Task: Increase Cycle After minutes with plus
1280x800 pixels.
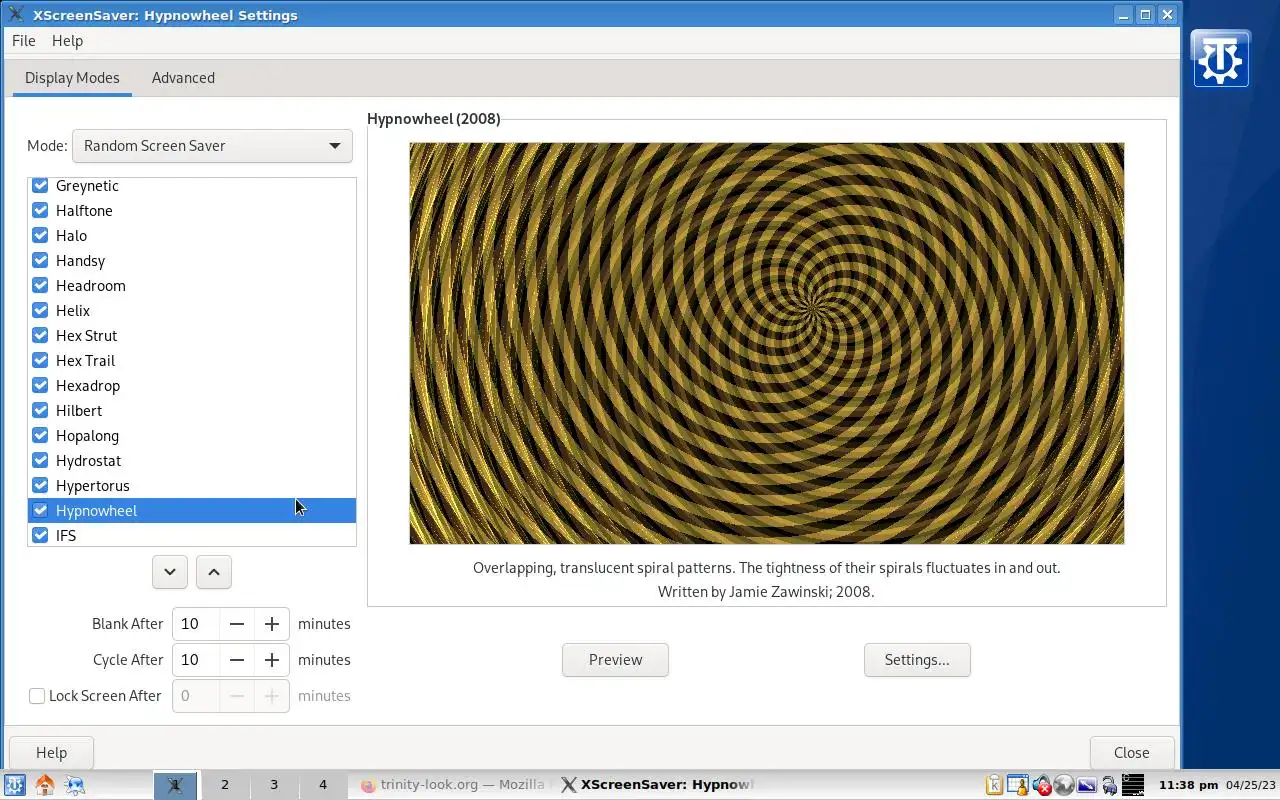Action: (x=272, y=660)
